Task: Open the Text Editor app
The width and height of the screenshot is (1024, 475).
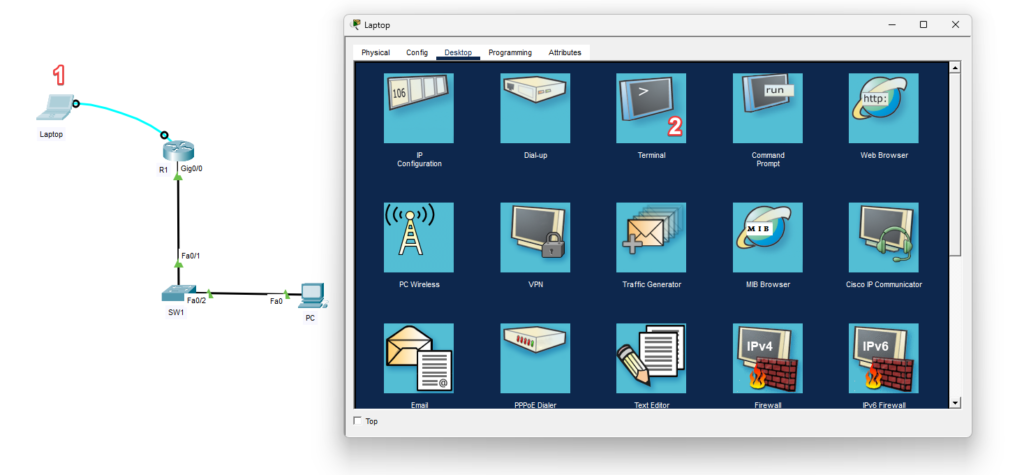Action: pyautogui.click(x=651, y=358)
